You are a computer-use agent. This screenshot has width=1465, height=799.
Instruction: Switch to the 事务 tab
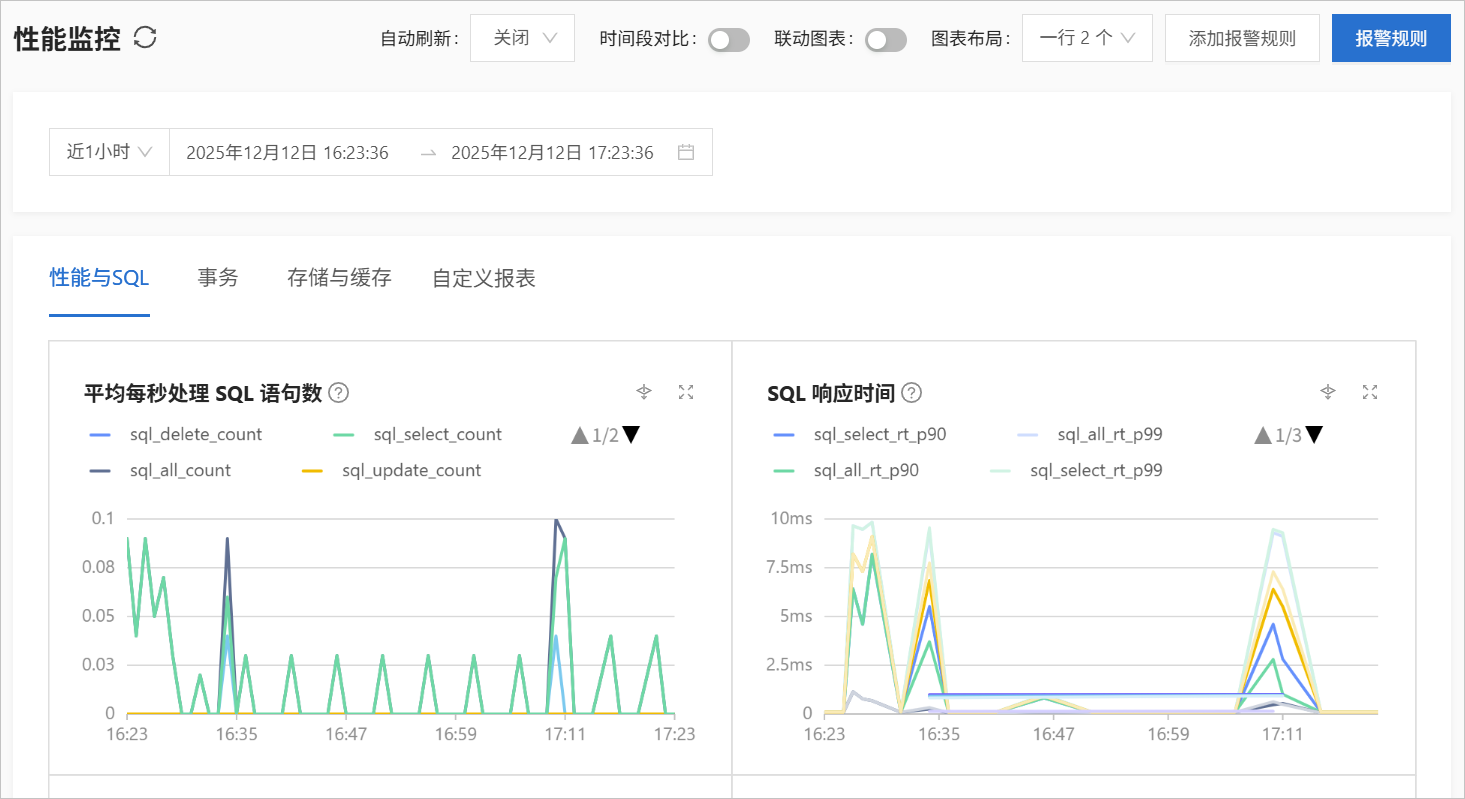click(218, 278)
